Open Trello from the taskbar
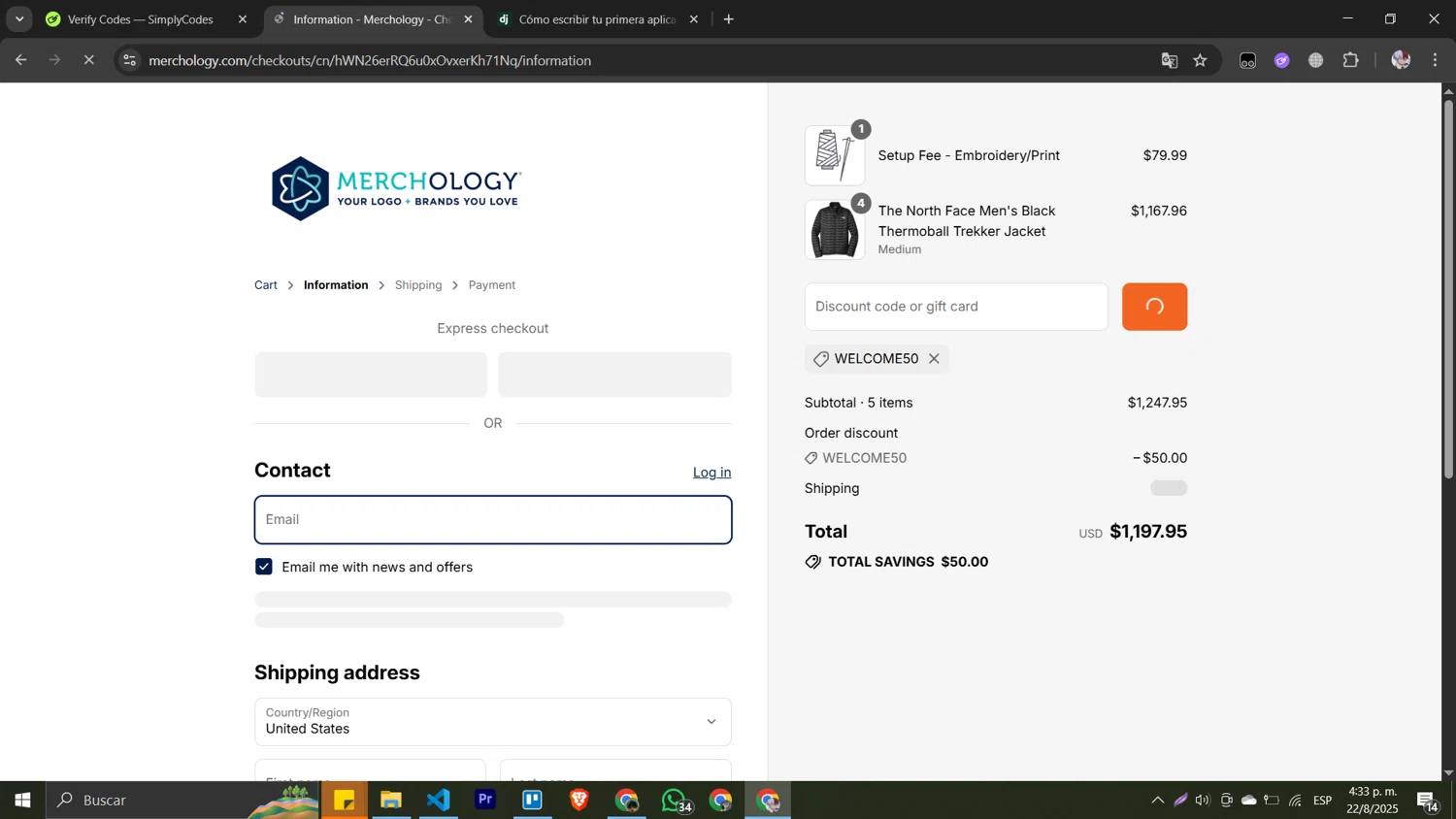This screenshot has height=819, width=1456. click(533, 801)
